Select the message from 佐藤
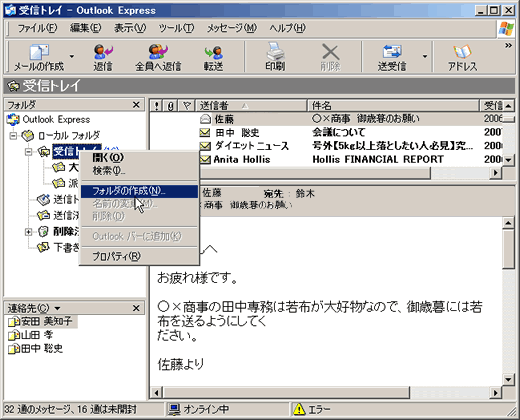This screenshot has height=420, width=520. 326,119
